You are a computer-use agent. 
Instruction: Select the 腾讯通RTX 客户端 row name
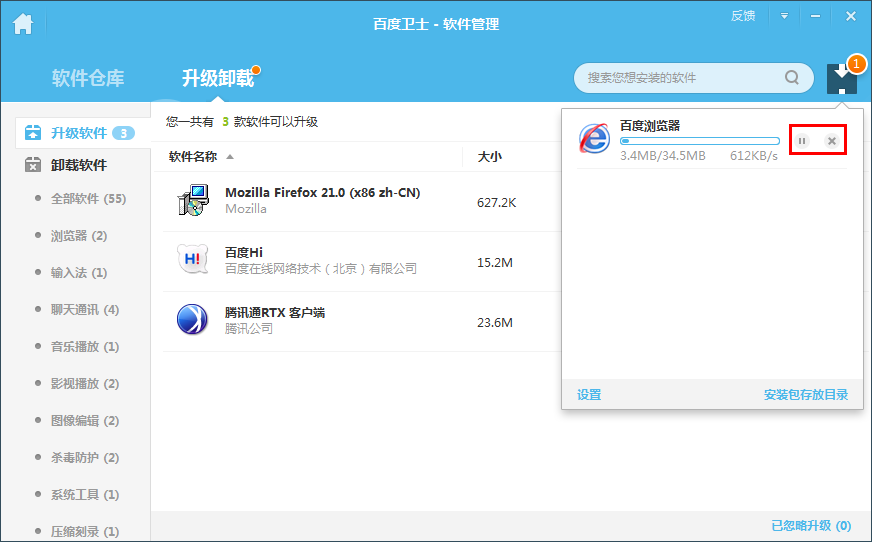pos(275,312)
